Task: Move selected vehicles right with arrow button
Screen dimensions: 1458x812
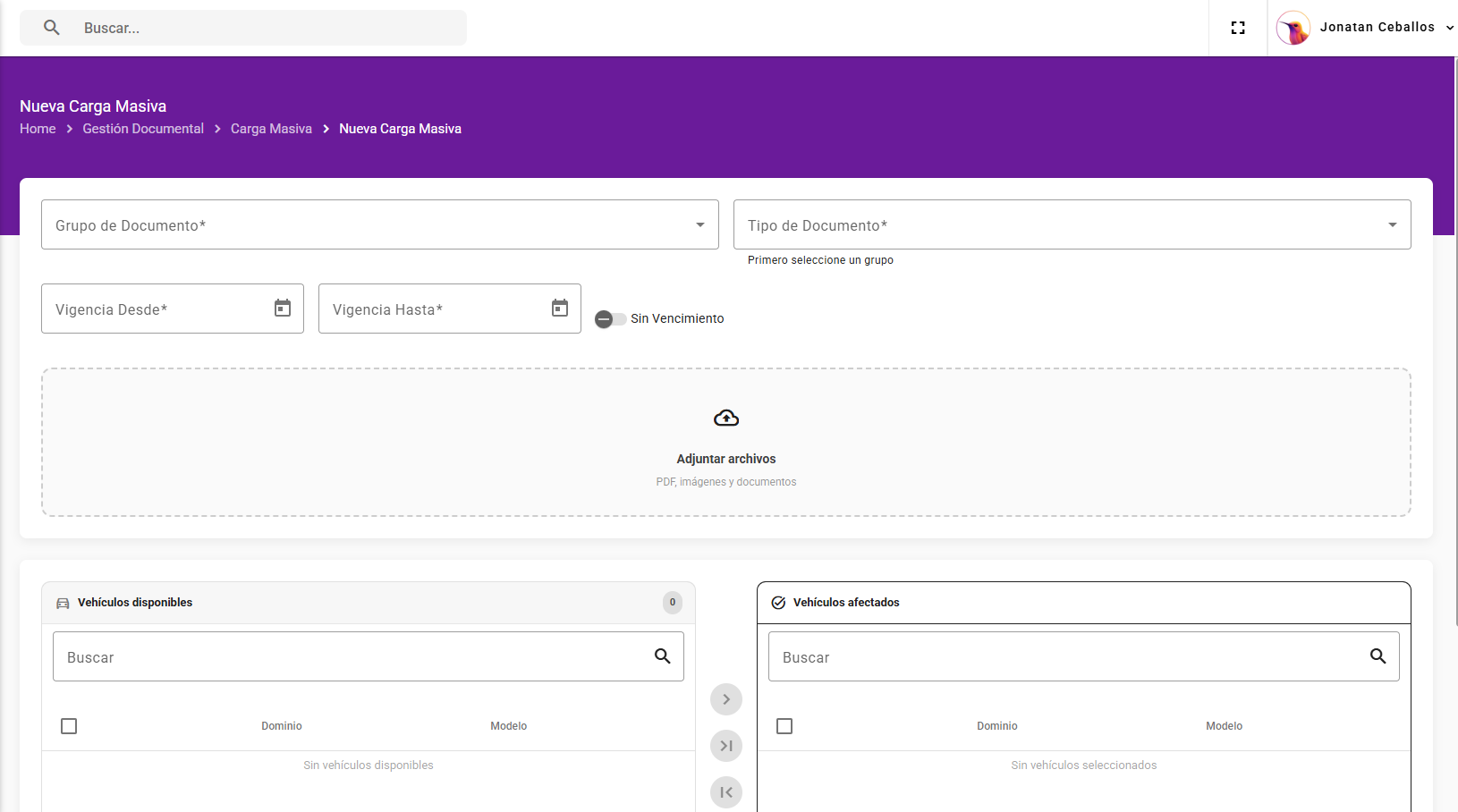Action: (725, 699)
